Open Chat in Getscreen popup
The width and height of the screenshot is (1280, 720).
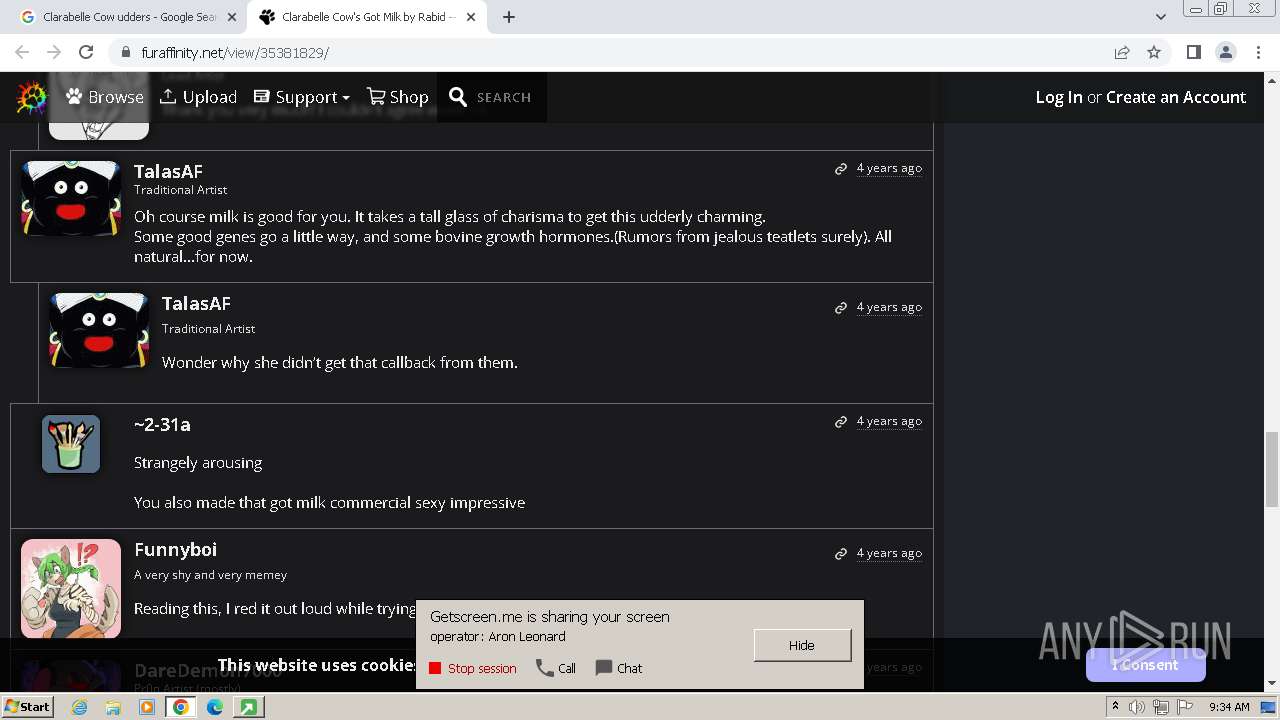(619, 668)
